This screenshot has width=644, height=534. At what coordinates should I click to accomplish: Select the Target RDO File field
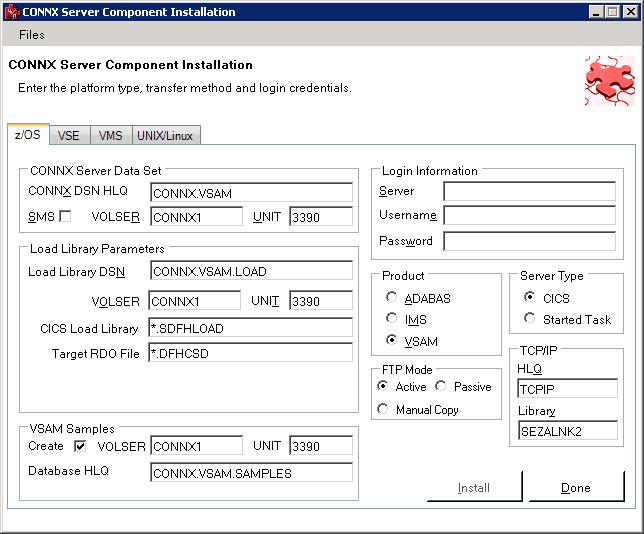251,353
